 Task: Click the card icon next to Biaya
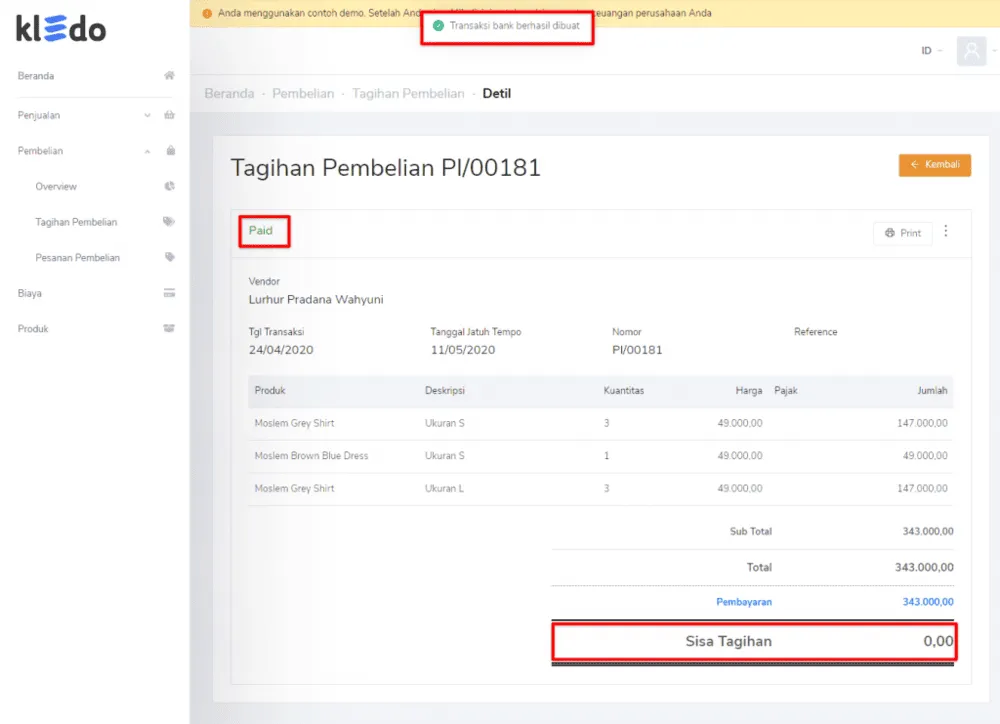click(x=169, y=292)
